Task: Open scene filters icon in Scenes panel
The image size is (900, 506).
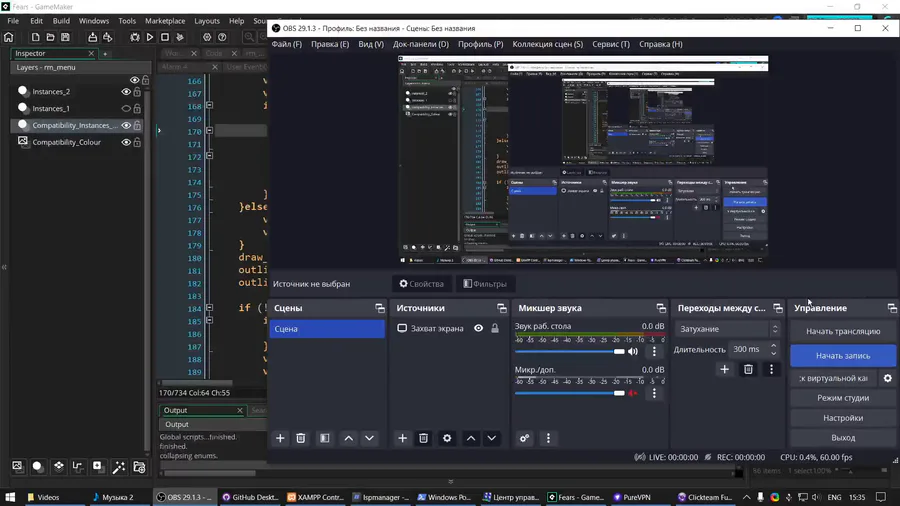Action: coord(325,438)
